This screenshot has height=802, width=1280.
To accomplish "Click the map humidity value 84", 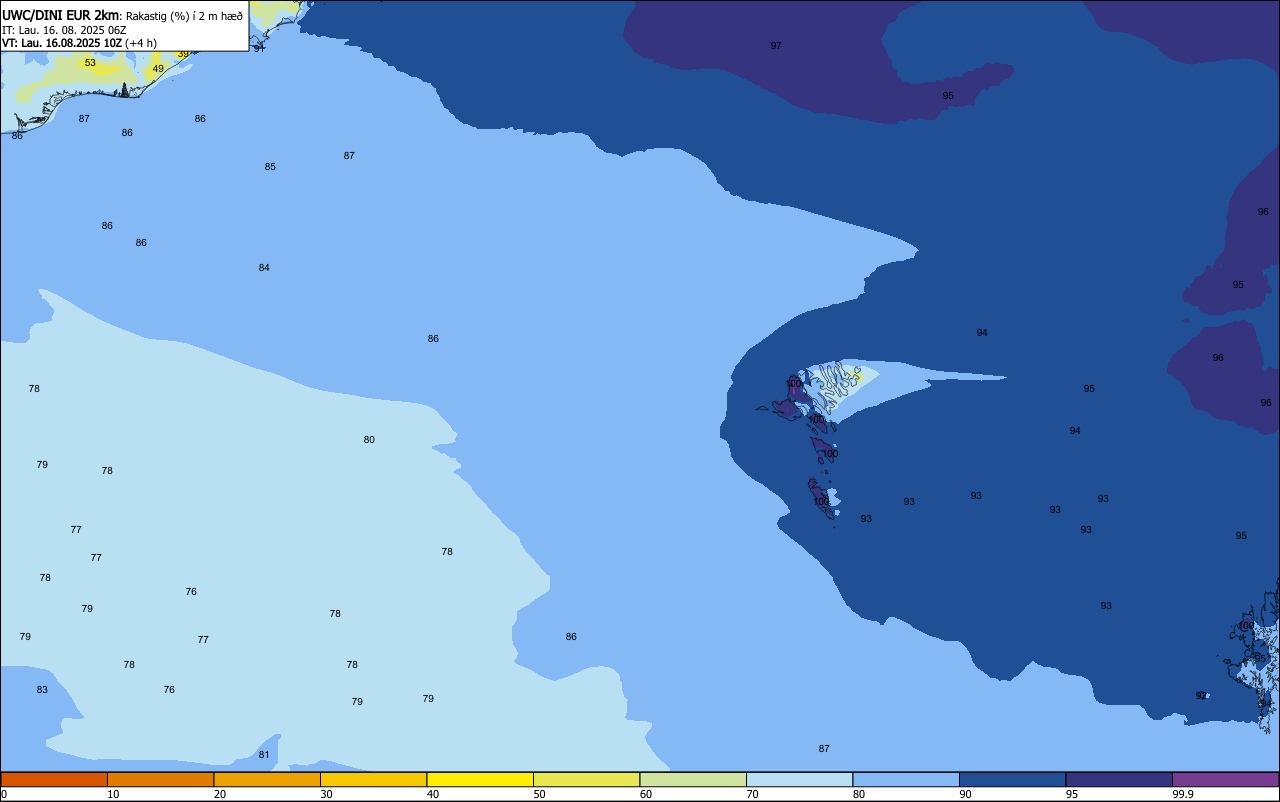I will click(264, 268).
